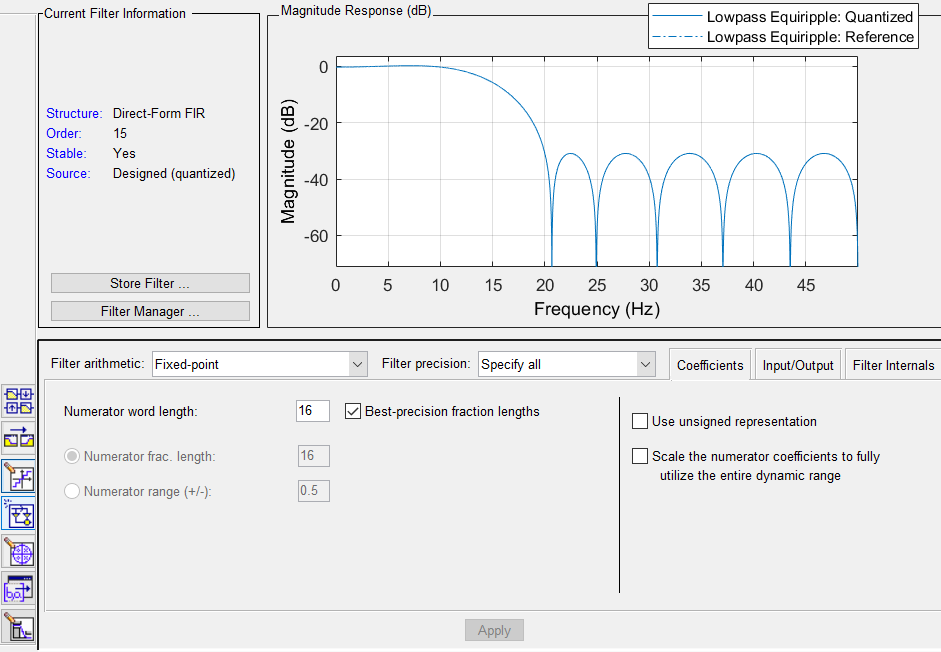
Task: Select the Numerator range radio button
Action: 70,491
